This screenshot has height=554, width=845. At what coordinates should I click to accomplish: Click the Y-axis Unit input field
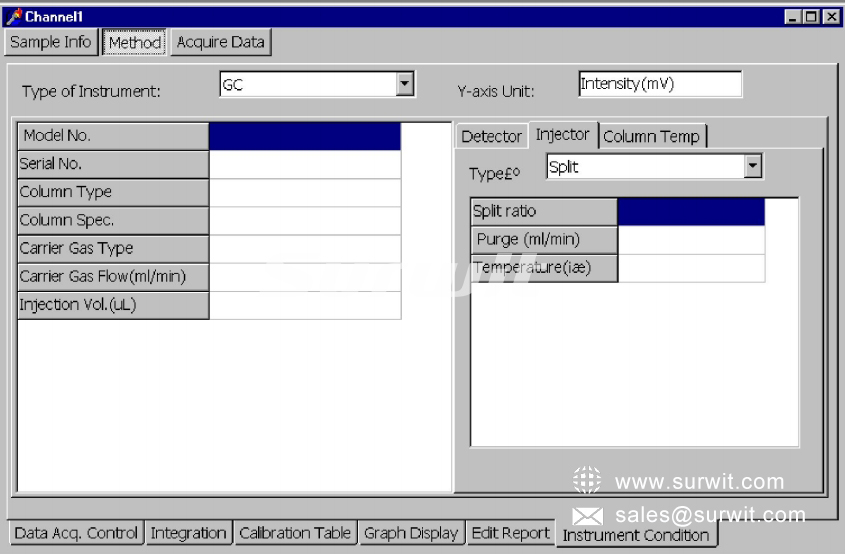click(x=659, y=85)
